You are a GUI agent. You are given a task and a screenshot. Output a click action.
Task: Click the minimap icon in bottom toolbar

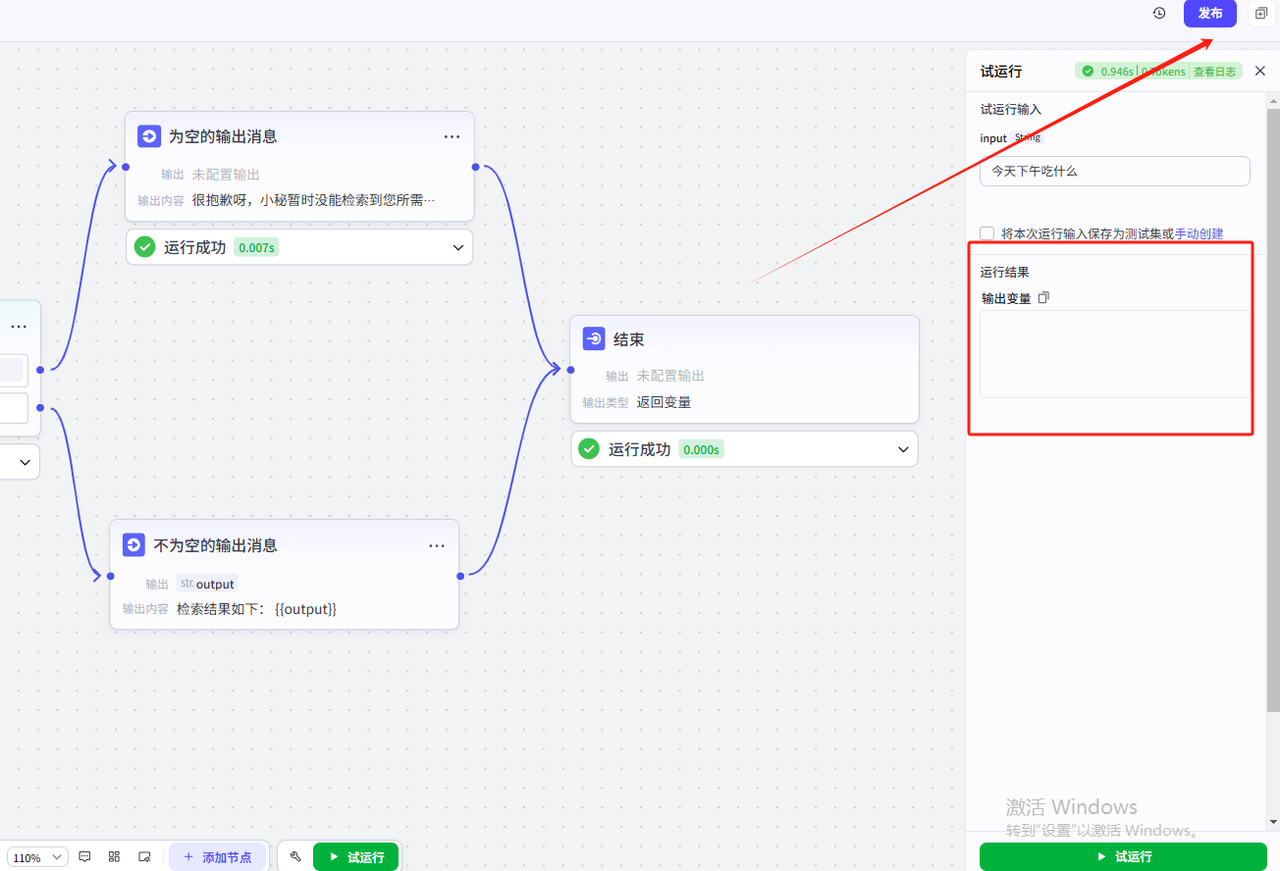click(144, 857)
